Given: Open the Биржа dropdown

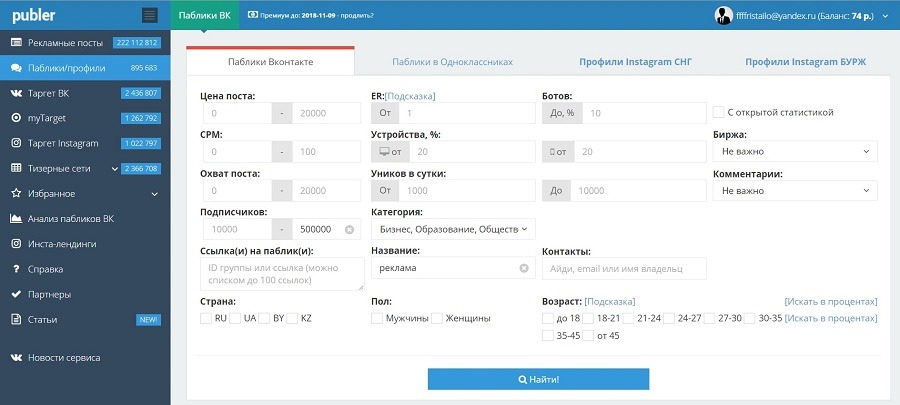Looking at the screenshot, I should pyautogui.click(x=795, y=151).
